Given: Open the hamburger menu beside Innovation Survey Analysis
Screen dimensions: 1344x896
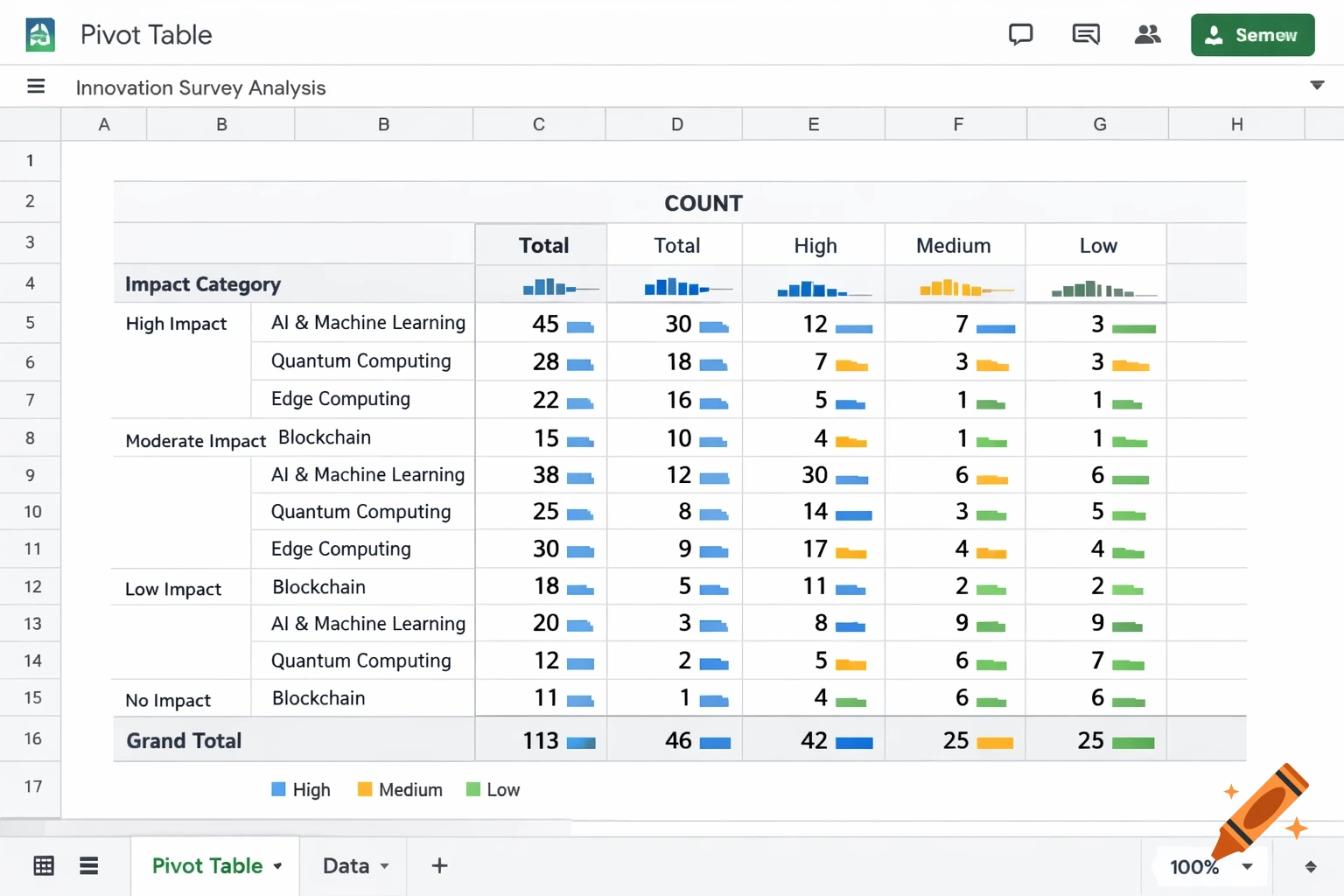Looking at the screenshot, I should pos(35,86).
